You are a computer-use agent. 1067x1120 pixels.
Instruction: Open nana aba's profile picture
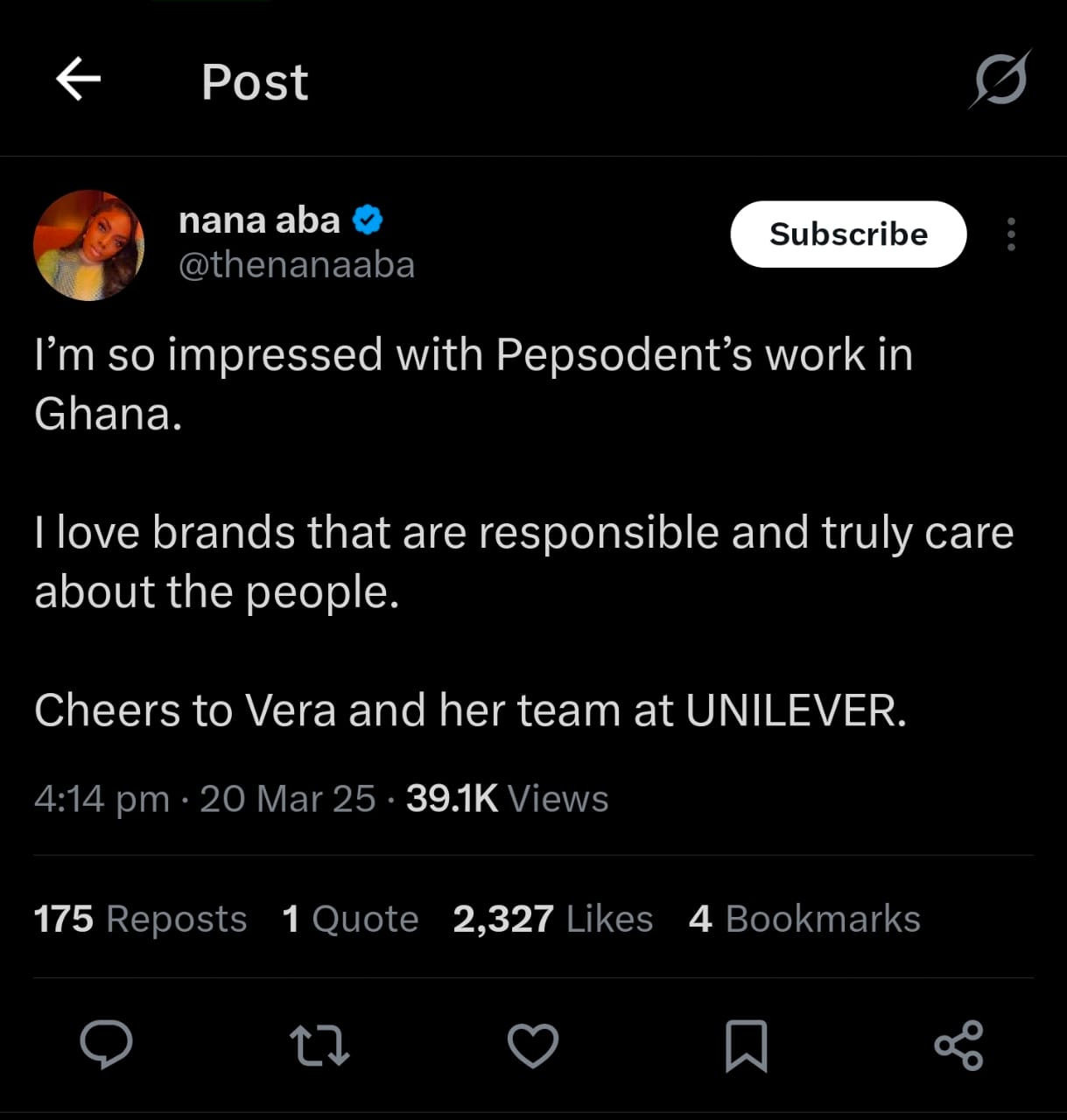88,245
